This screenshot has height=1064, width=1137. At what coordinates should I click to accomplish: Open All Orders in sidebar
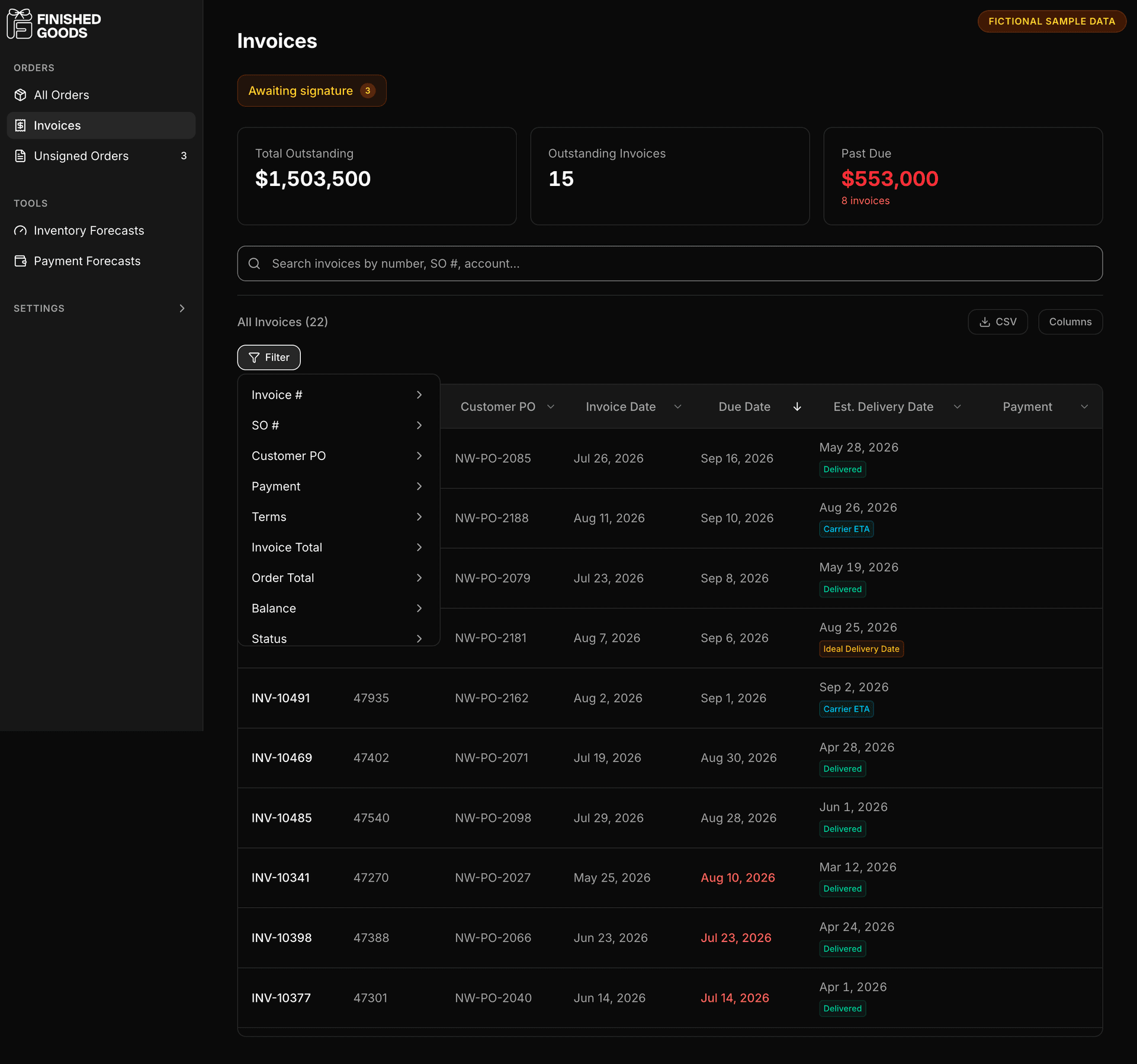[x=101, y=95]
